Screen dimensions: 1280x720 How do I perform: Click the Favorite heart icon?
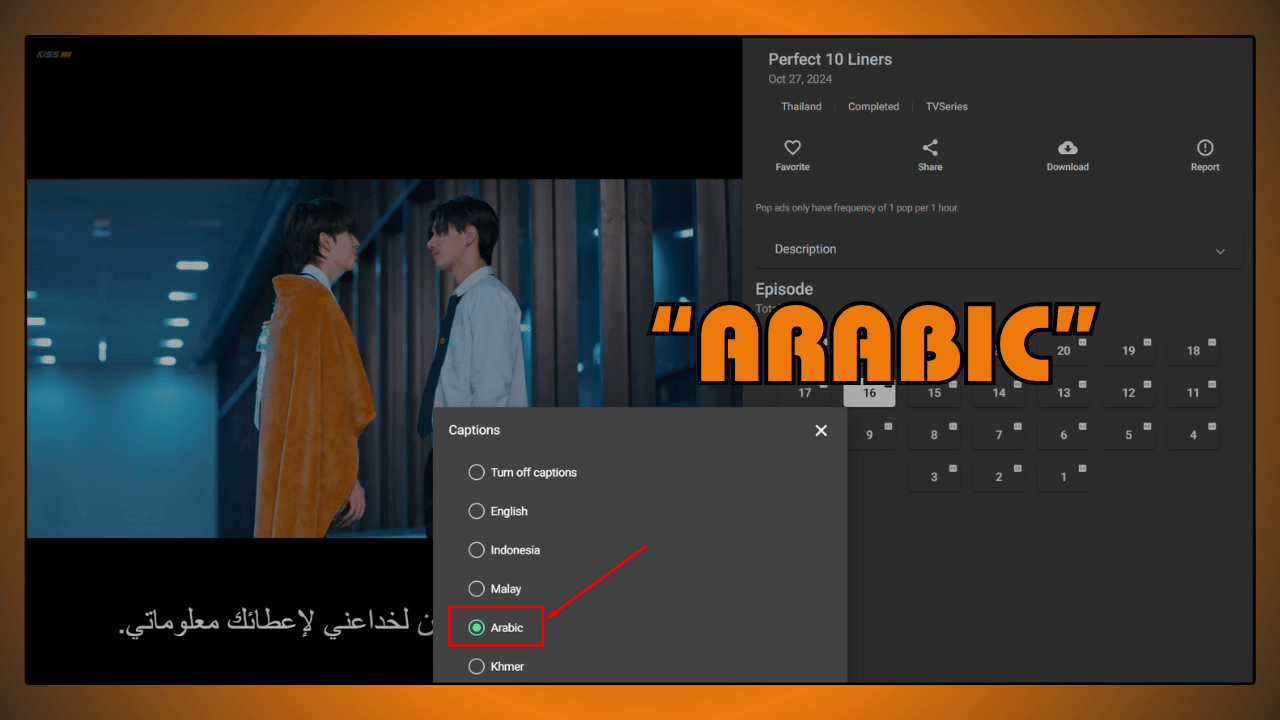pos(792,150)
